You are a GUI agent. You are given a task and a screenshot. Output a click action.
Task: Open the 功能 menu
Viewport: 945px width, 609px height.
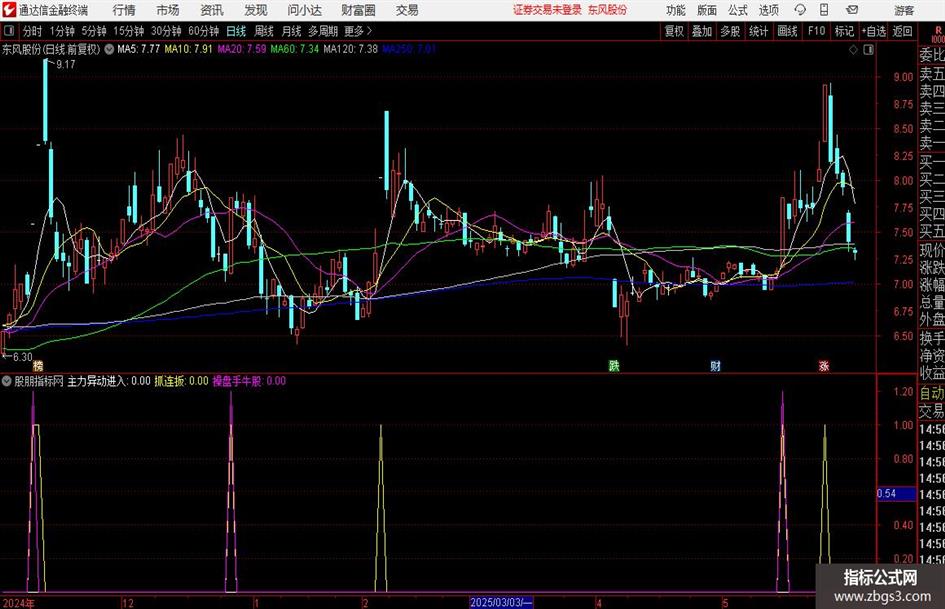[676, 10]
